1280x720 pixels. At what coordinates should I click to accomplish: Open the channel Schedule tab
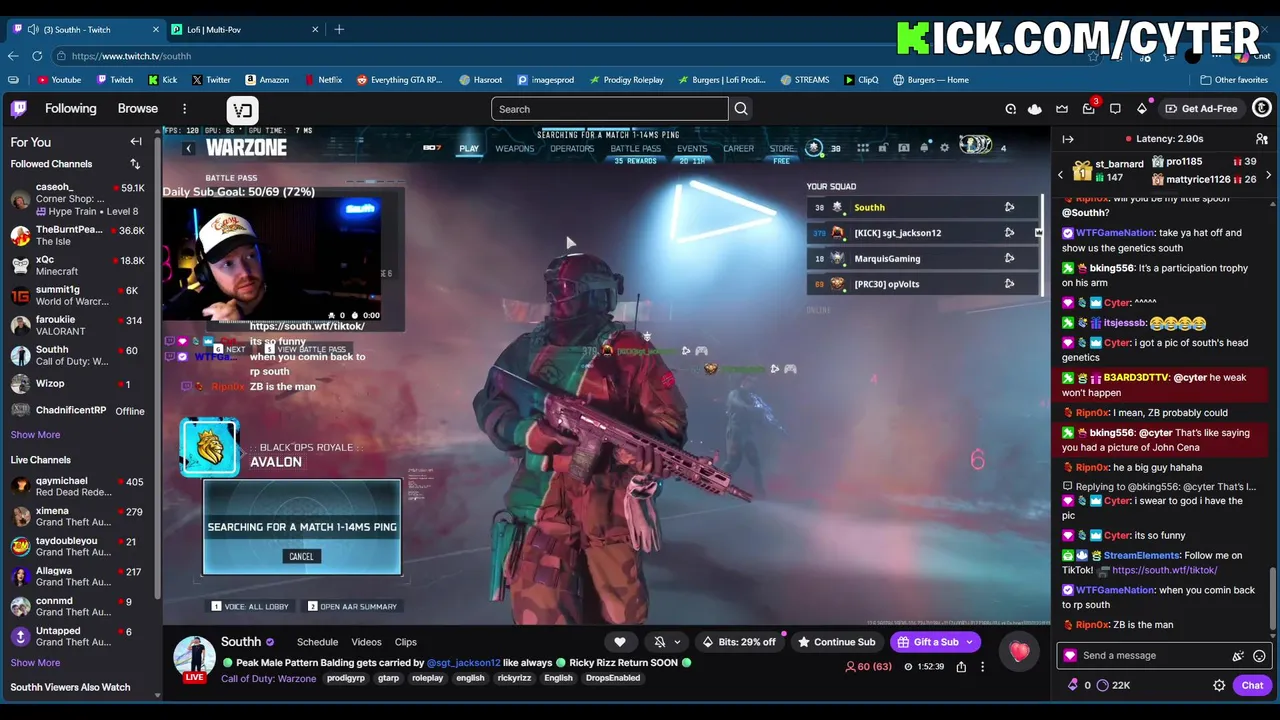[317, 642]
